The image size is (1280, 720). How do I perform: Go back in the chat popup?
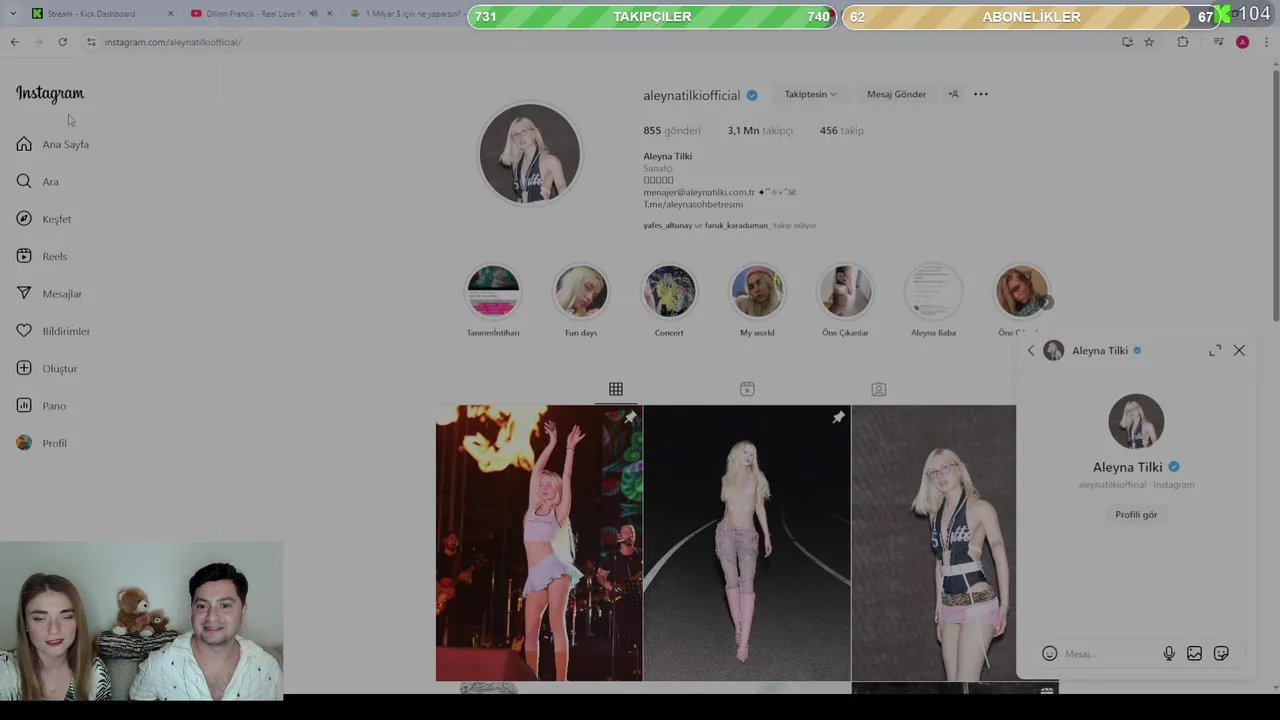tap(1031, 351)
